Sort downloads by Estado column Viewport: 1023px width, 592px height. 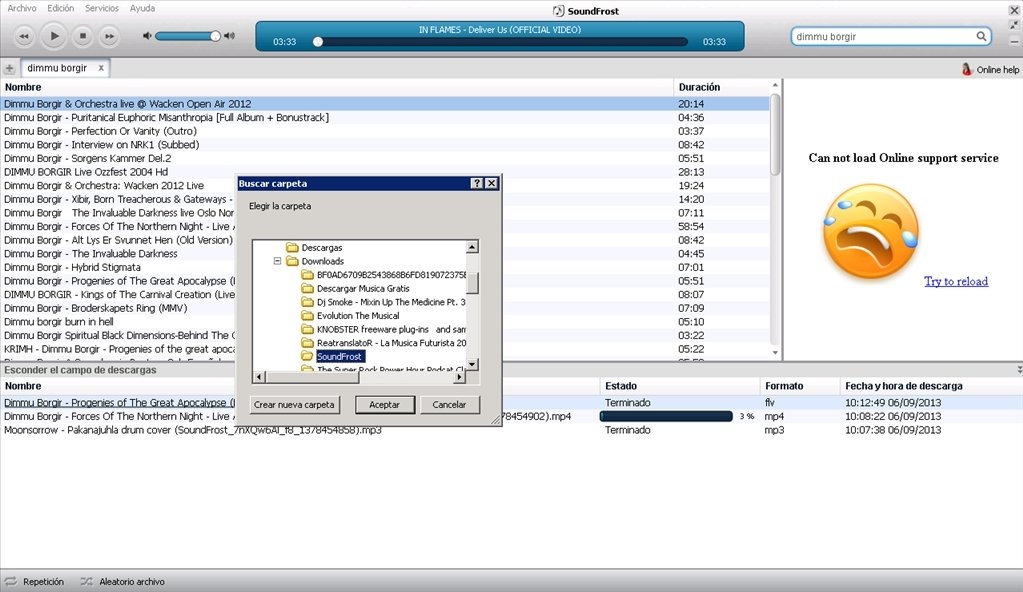(680, 386)
